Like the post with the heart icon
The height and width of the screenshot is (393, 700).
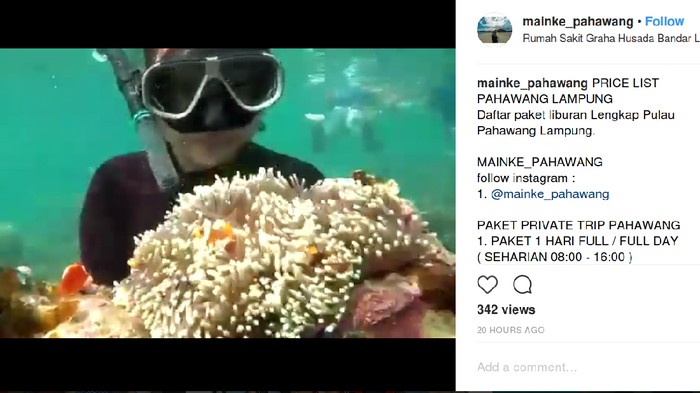pyautogui.click(x=488, y=284)
